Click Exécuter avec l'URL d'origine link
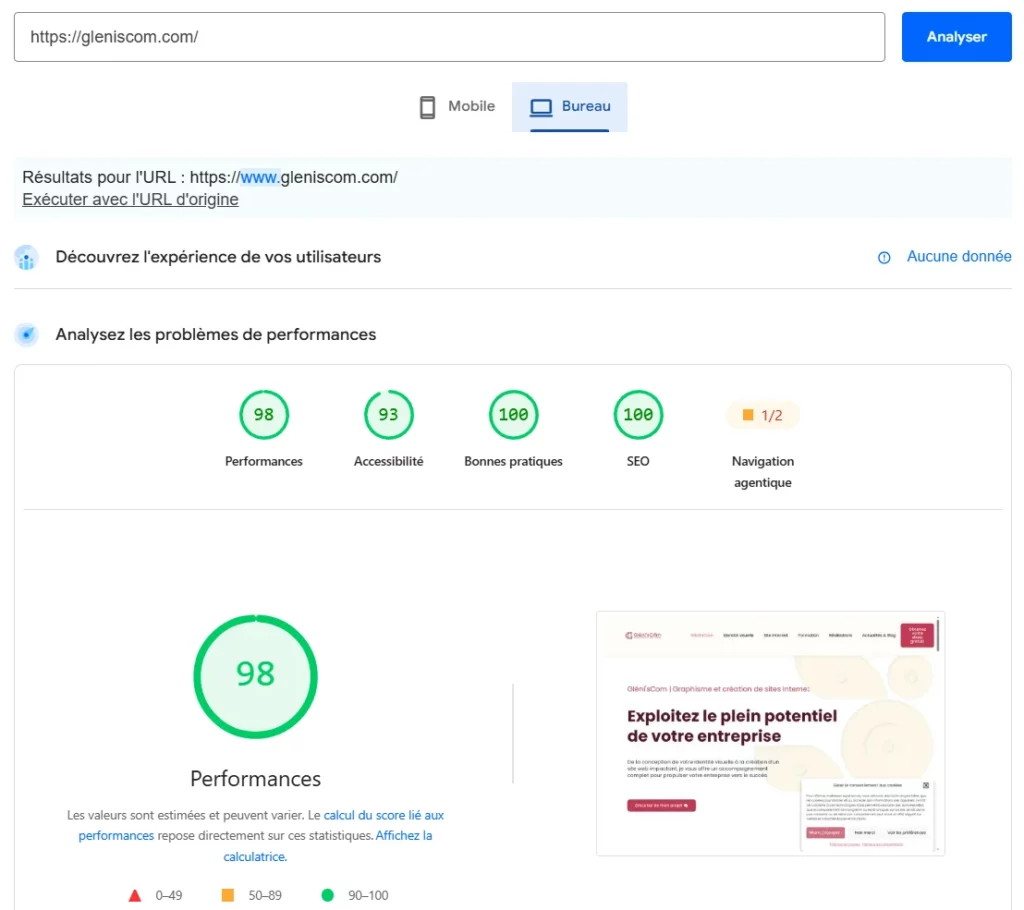Image resolution: width=1024 pixels, height=910 pixels. 131,199
